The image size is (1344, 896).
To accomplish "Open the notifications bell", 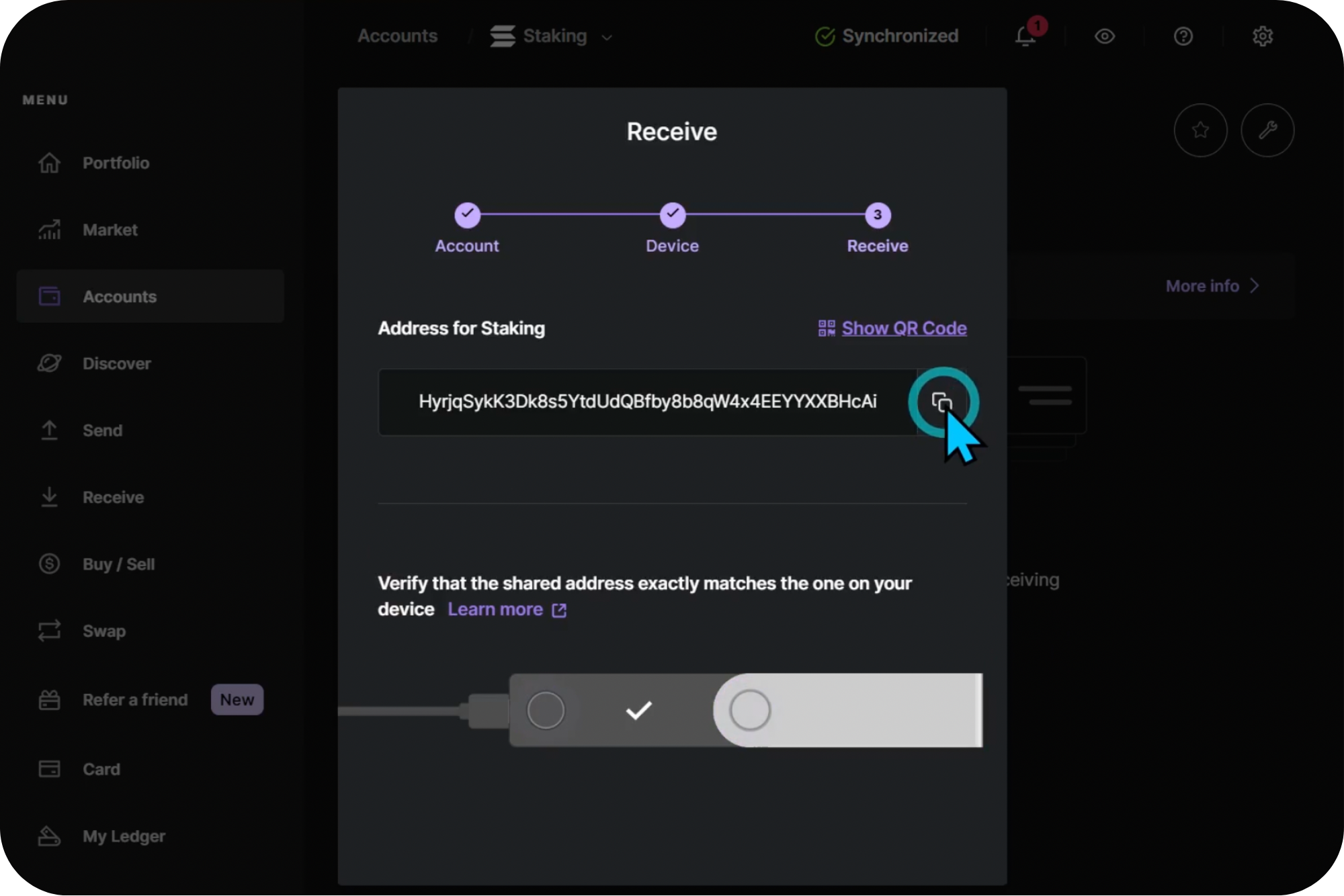I will click(x=1025, y=36).
